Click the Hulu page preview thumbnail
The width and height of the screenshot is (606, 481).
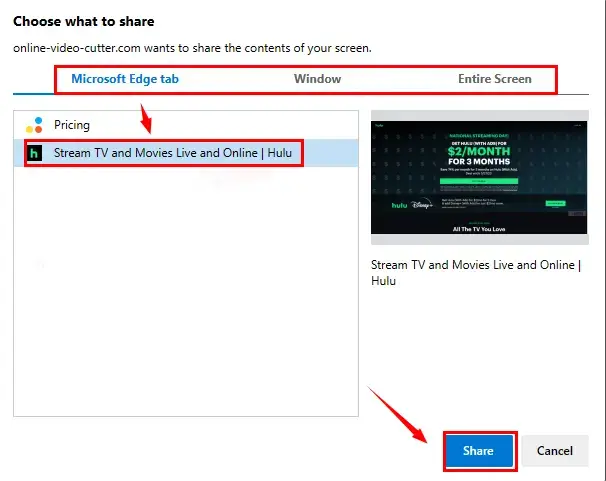click(479, 177)
